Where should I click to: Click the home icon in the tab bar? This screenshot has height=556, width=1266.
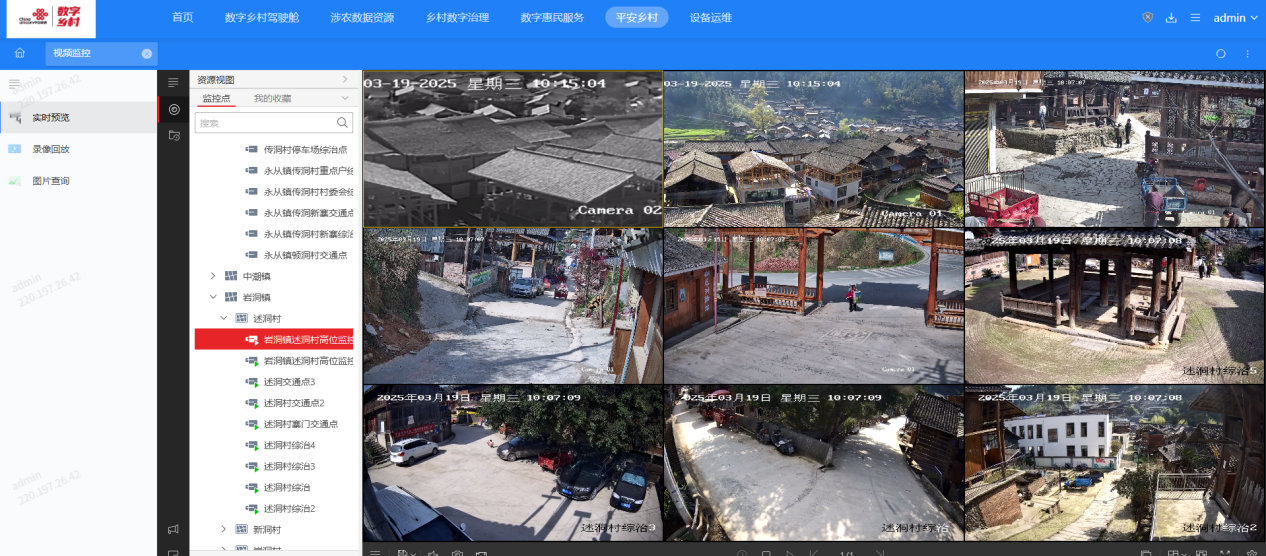(x=20, y=53)
